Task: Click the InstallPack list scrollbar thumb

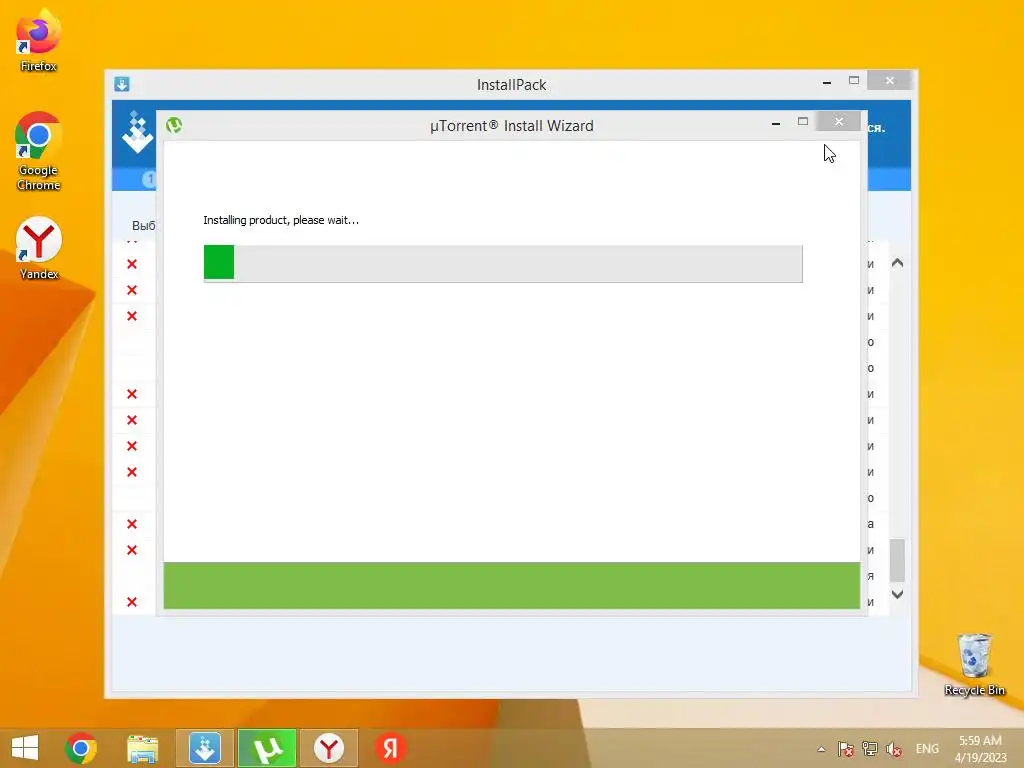Action: (x=897, y=560)
